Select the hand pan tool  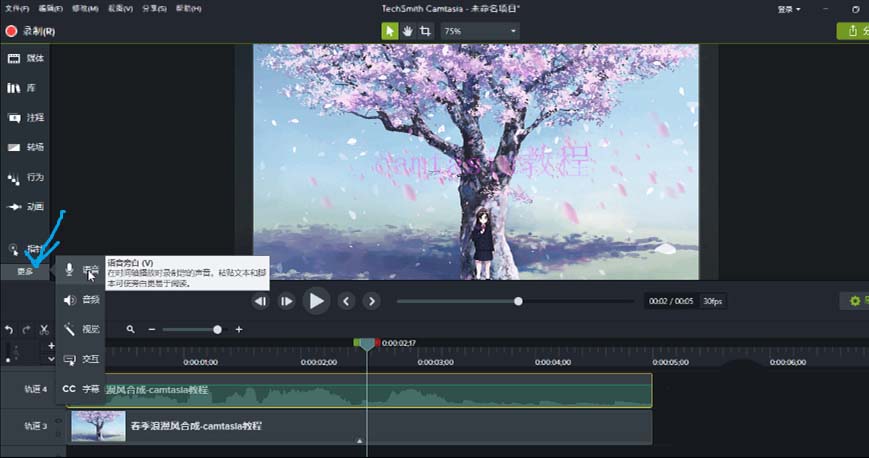point(407,31)
